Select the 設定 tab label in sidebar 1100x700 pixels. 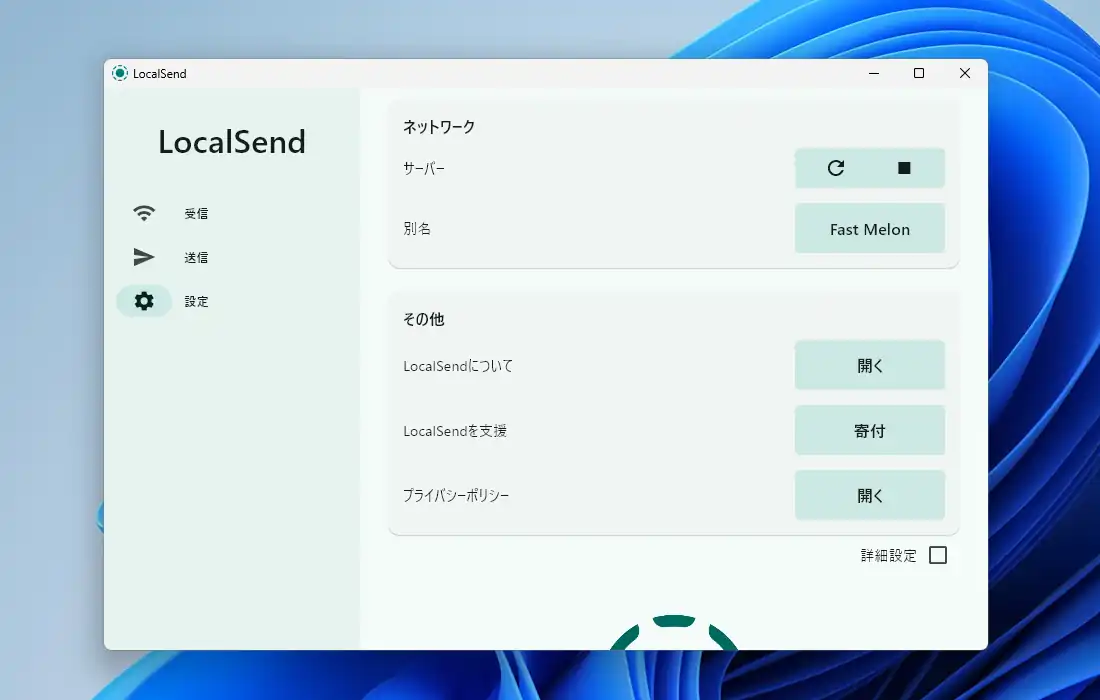196,302
